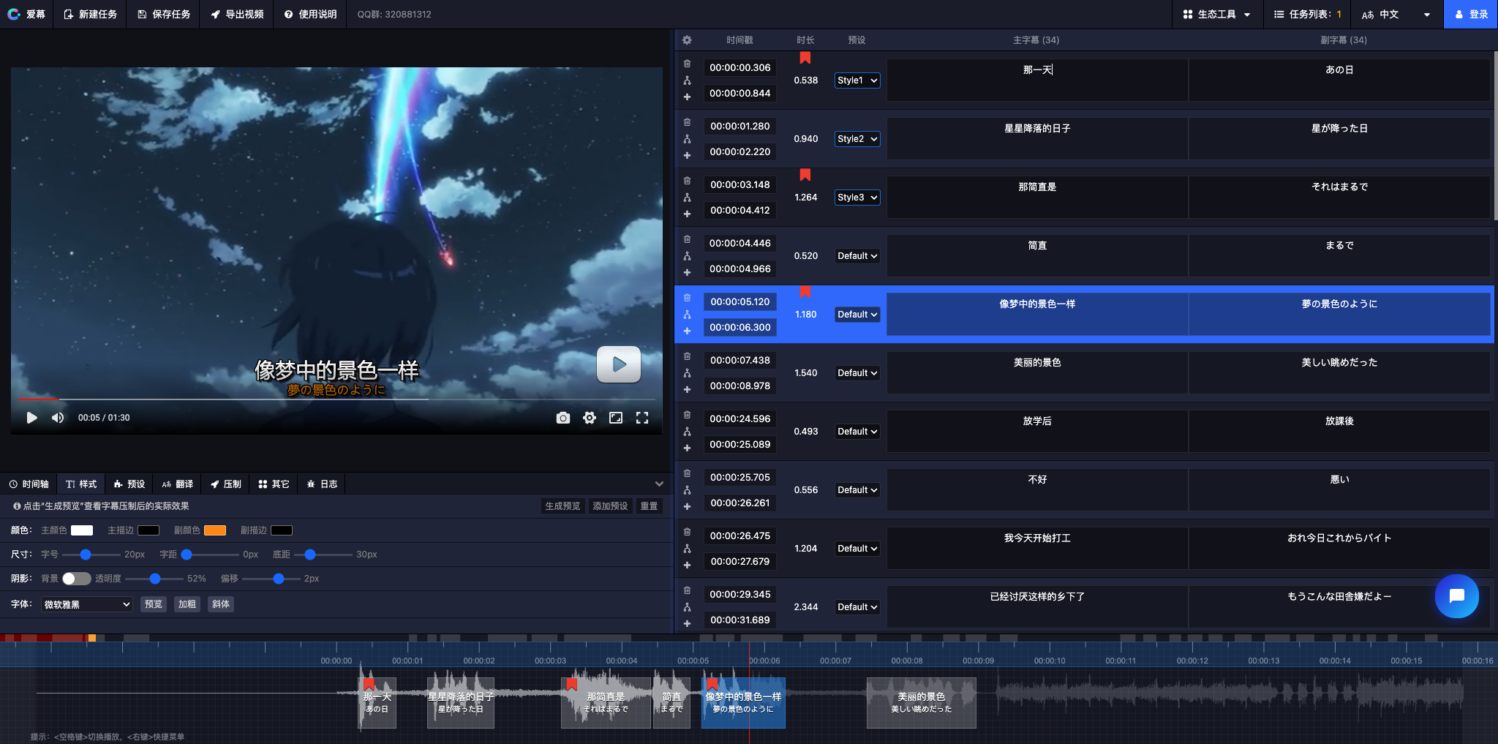Image resolution: width=1498 pixels, height=744 pixels.
Task: Play the video from the control bar
Action: point(31,418)
